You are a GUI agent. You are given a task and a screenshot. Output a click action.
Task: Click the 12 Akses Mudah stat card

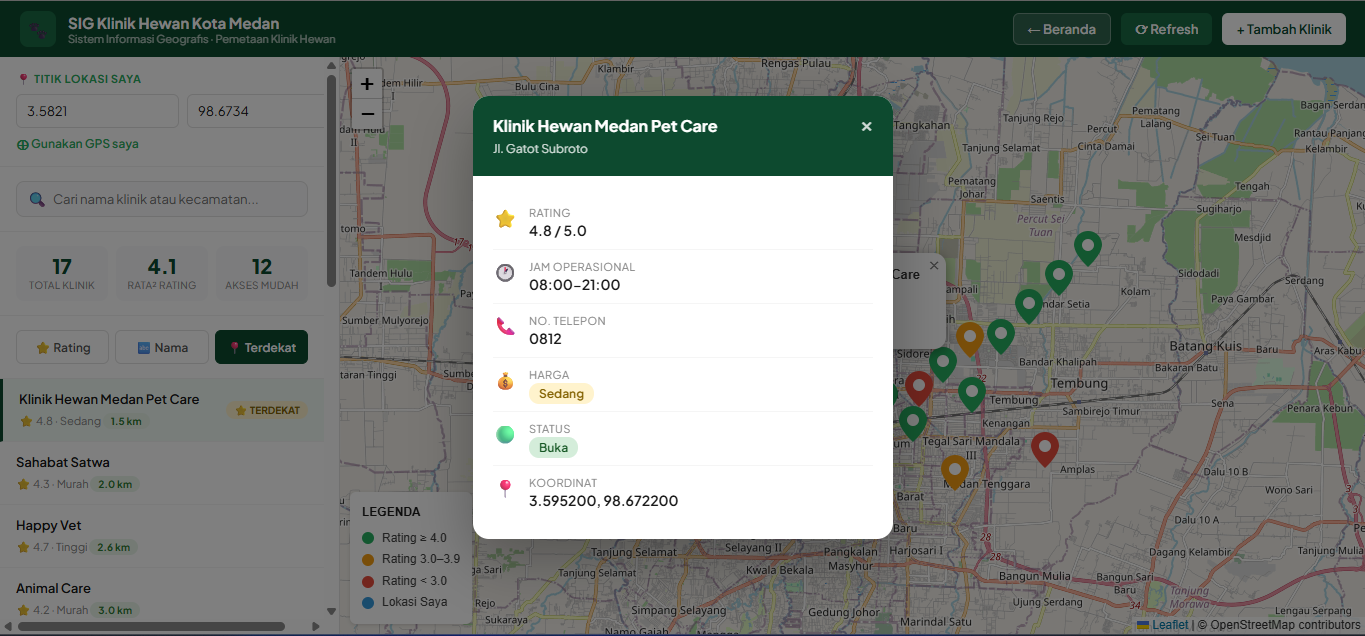pyautogui.click(x=262, y=274)
